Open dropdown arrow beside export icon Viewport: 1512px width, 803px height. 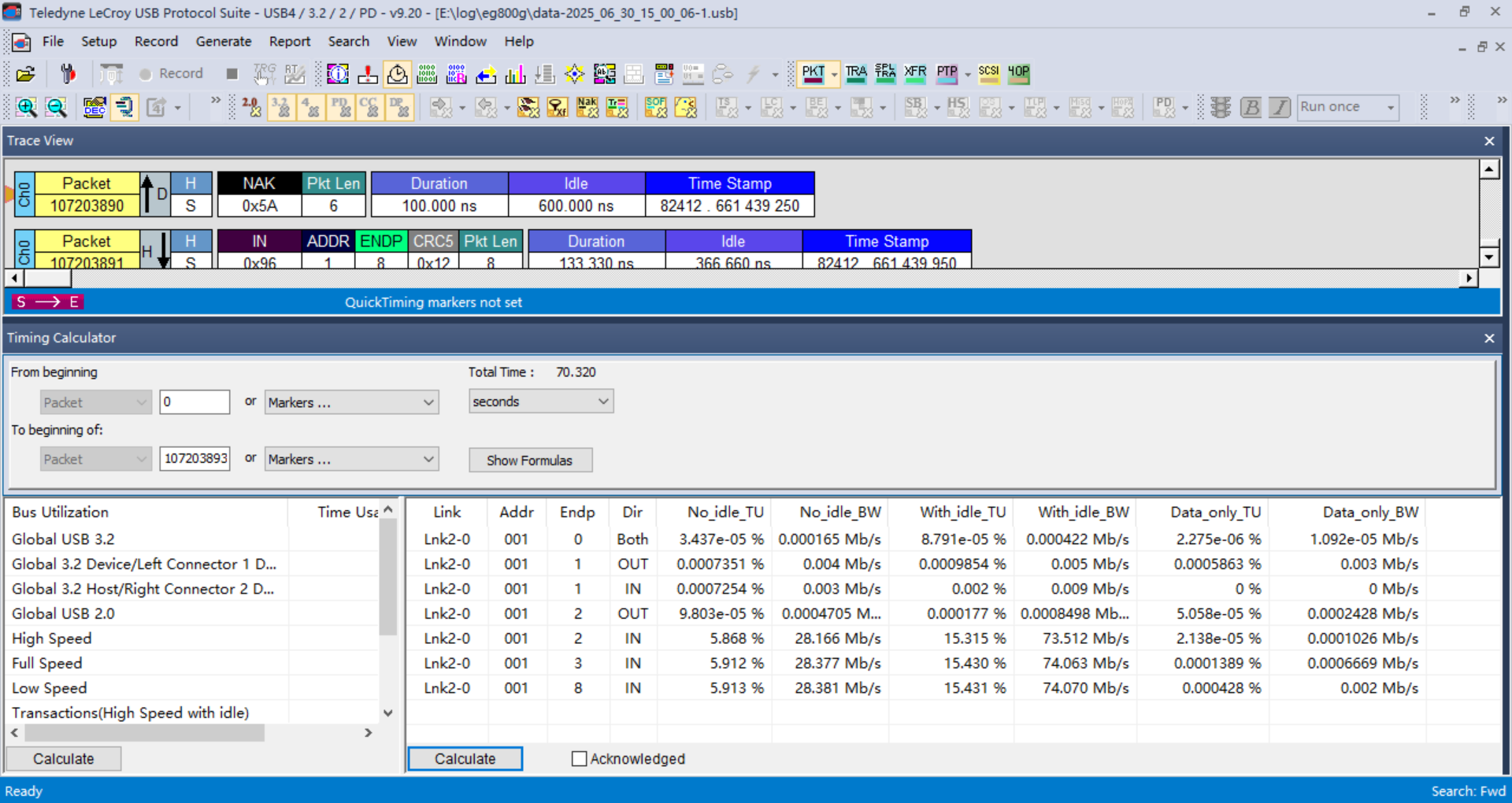pyautogui.click(x=178, y=108)
